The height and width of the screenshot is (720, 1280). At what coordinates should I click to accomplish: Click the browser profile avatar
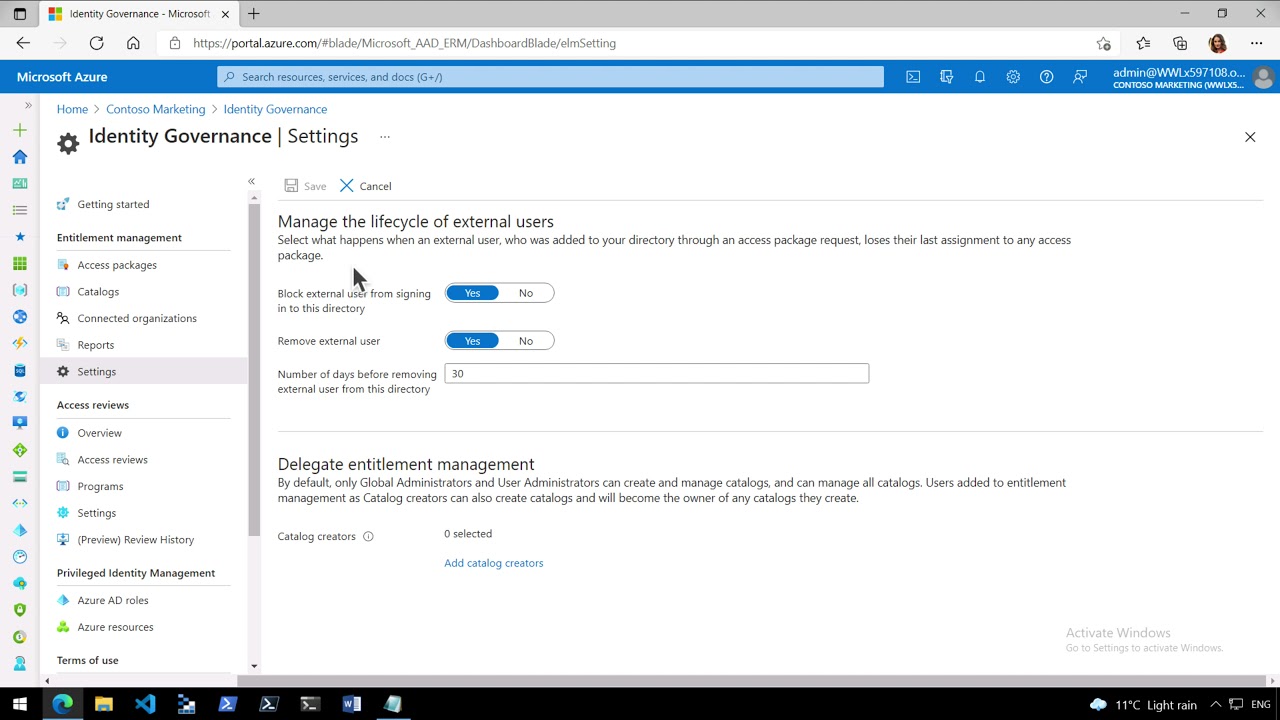[1217, 43]
